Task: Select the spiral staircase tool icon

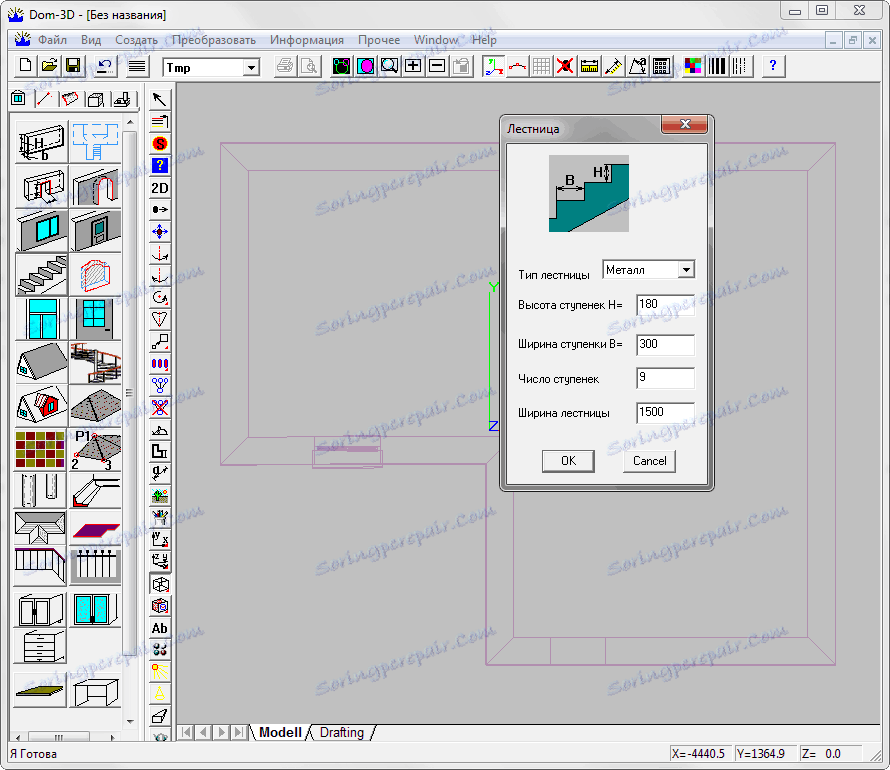Action: pyautogui.click(x=95, y=362)
